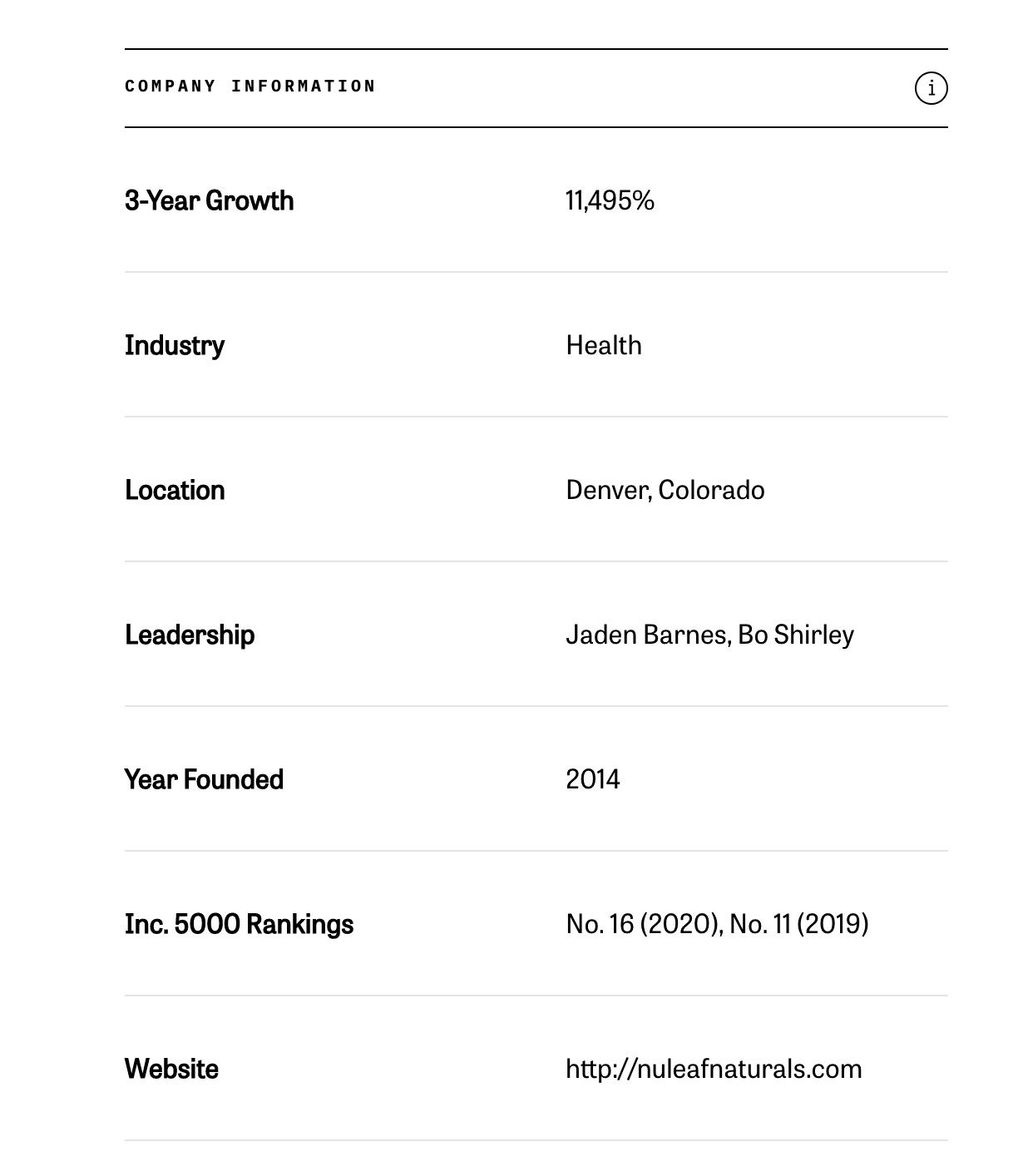Click the word Colorado in Location
Image resolution: width=1018 pixels, height=1176 pixels.
click(711, 490)
